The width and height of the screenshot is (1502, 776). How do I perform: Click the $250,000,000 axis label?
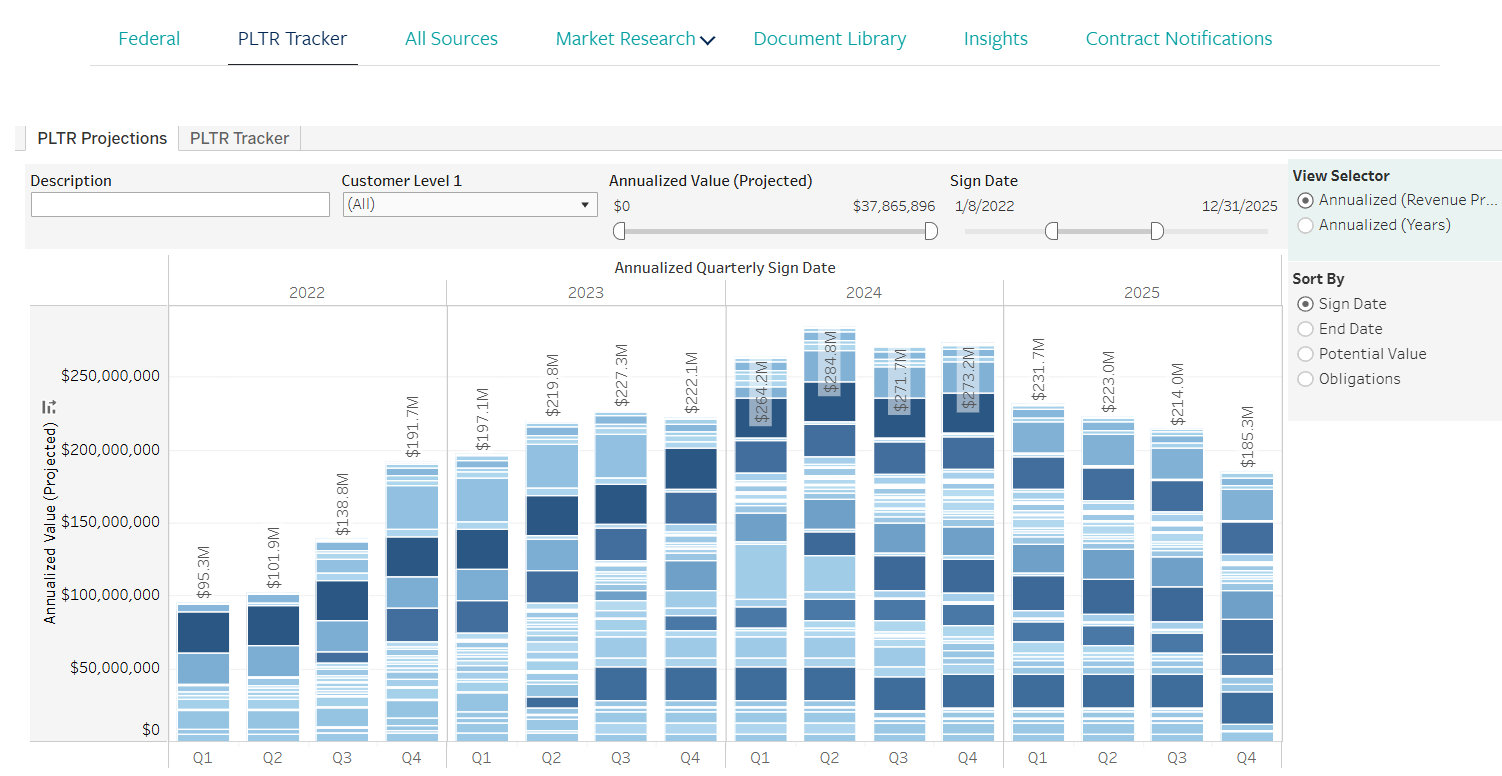pyautogui.click(x=110, y=377)
